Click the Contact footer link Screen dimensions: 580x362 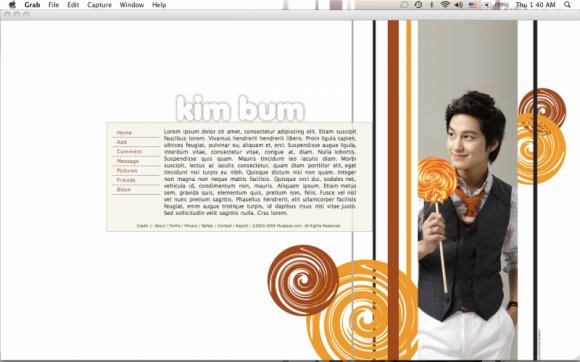tap(224, 226)
